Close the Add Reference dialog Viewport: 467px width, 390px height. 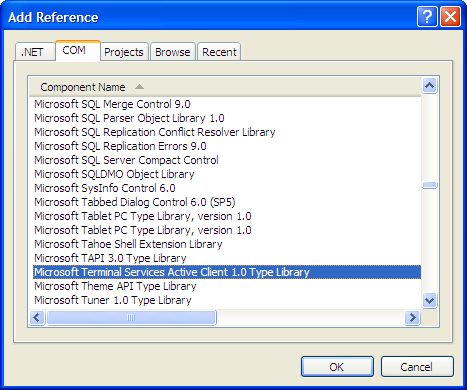pyautogui.click(x=450, y=16)
